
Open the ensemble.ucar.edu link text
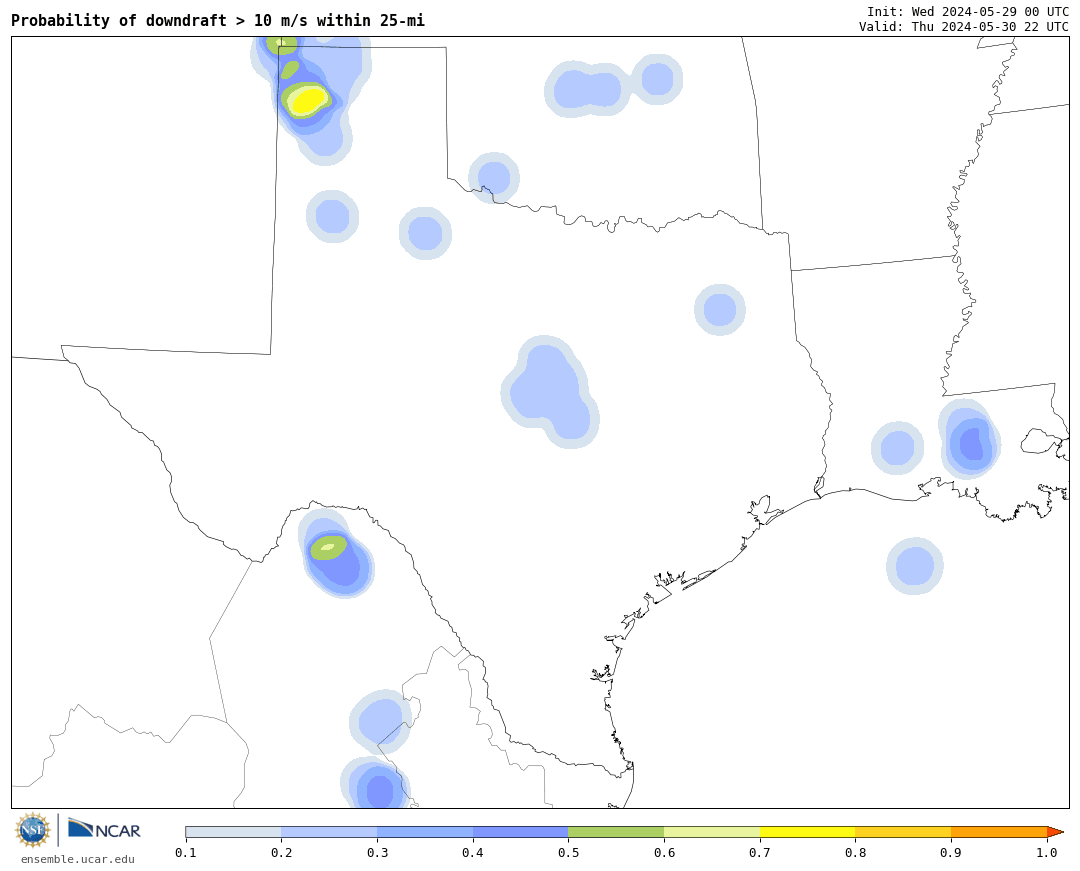78,859
